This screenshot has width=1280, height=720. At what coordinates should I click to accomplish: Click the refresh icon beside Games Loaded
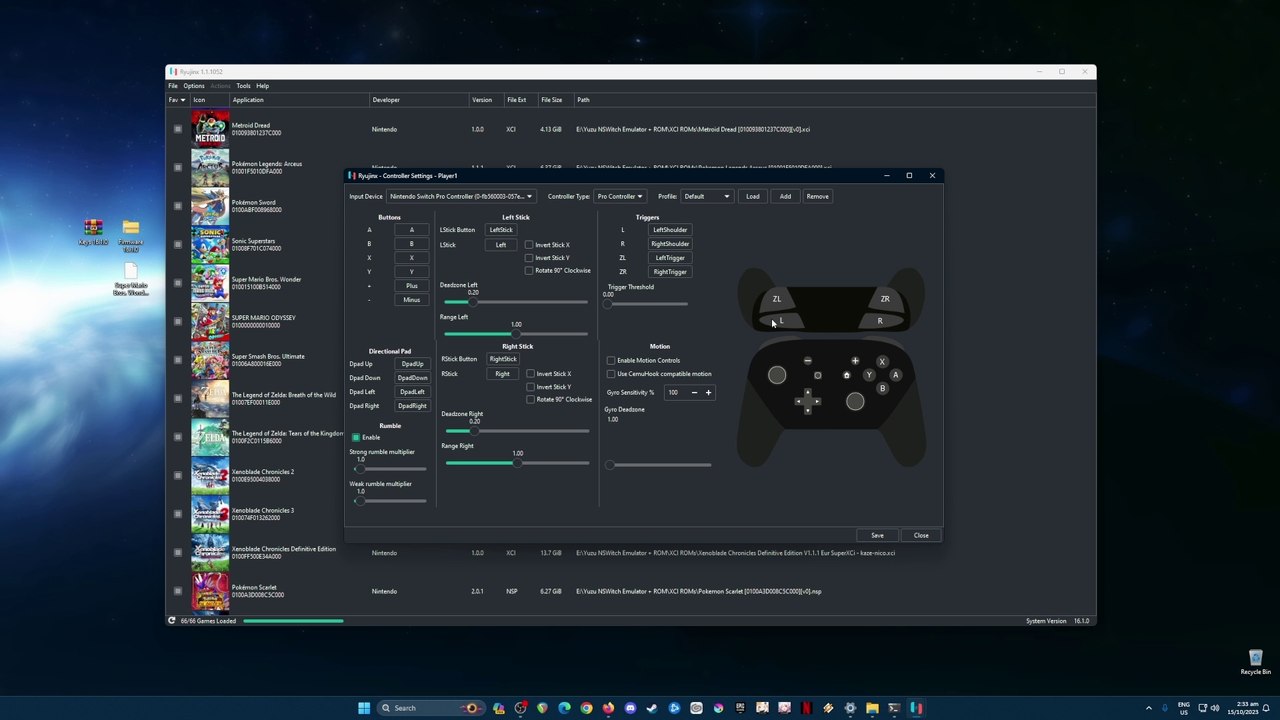coord(172,621)
